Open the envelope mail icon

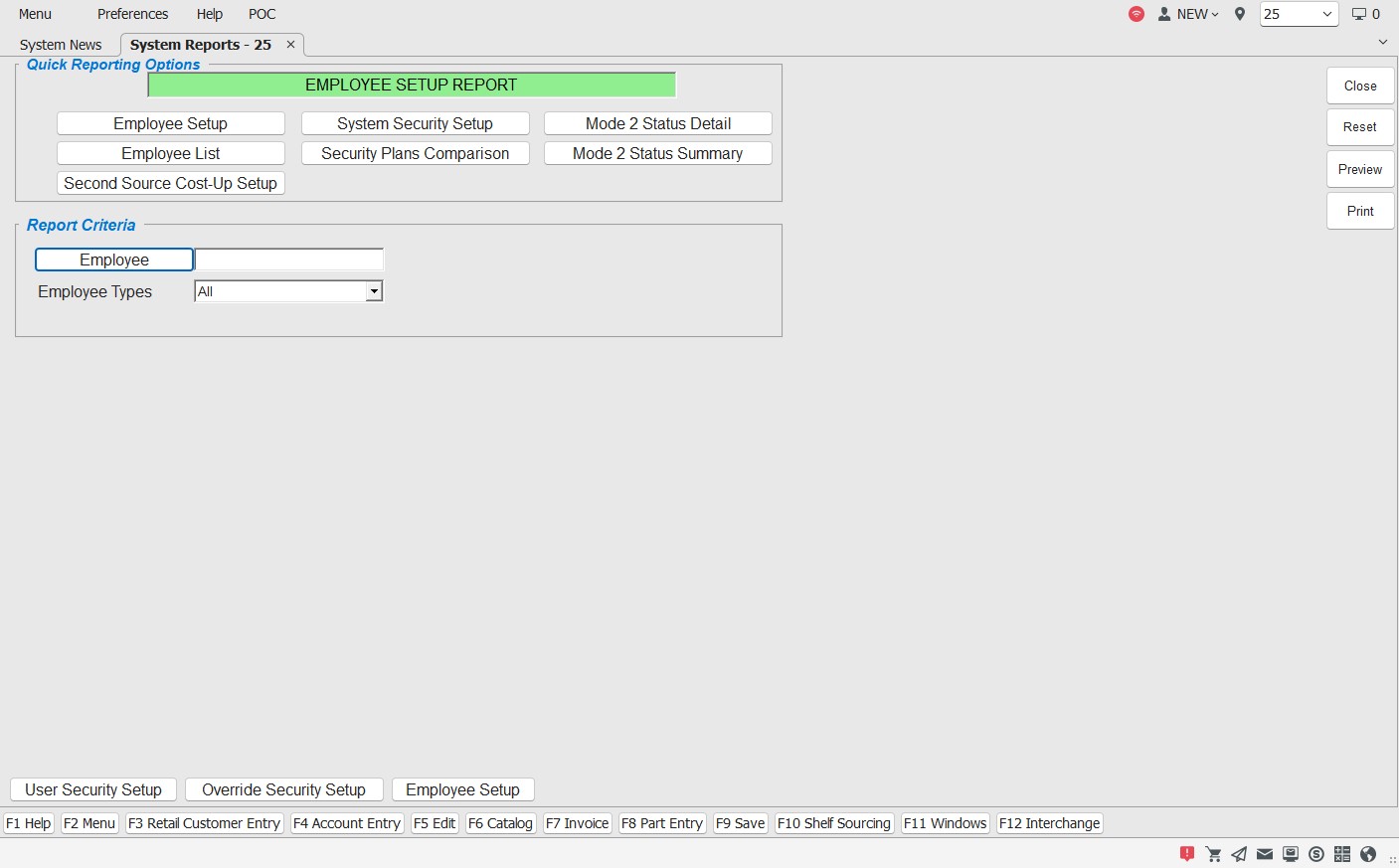point(1265,854)
